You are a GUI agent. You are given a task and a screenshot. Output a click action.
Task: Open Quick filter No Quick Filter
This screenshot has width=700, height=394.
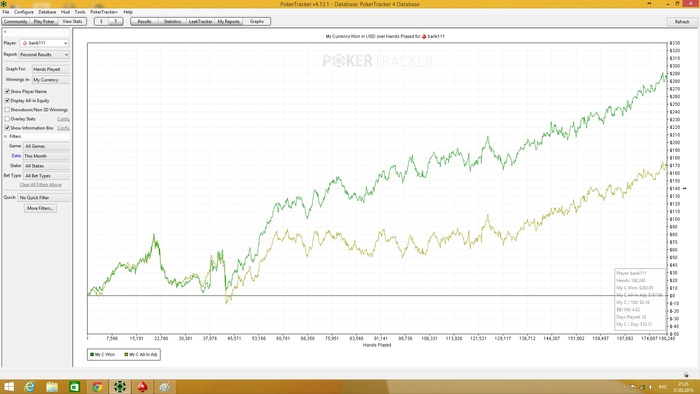point(44,197)
